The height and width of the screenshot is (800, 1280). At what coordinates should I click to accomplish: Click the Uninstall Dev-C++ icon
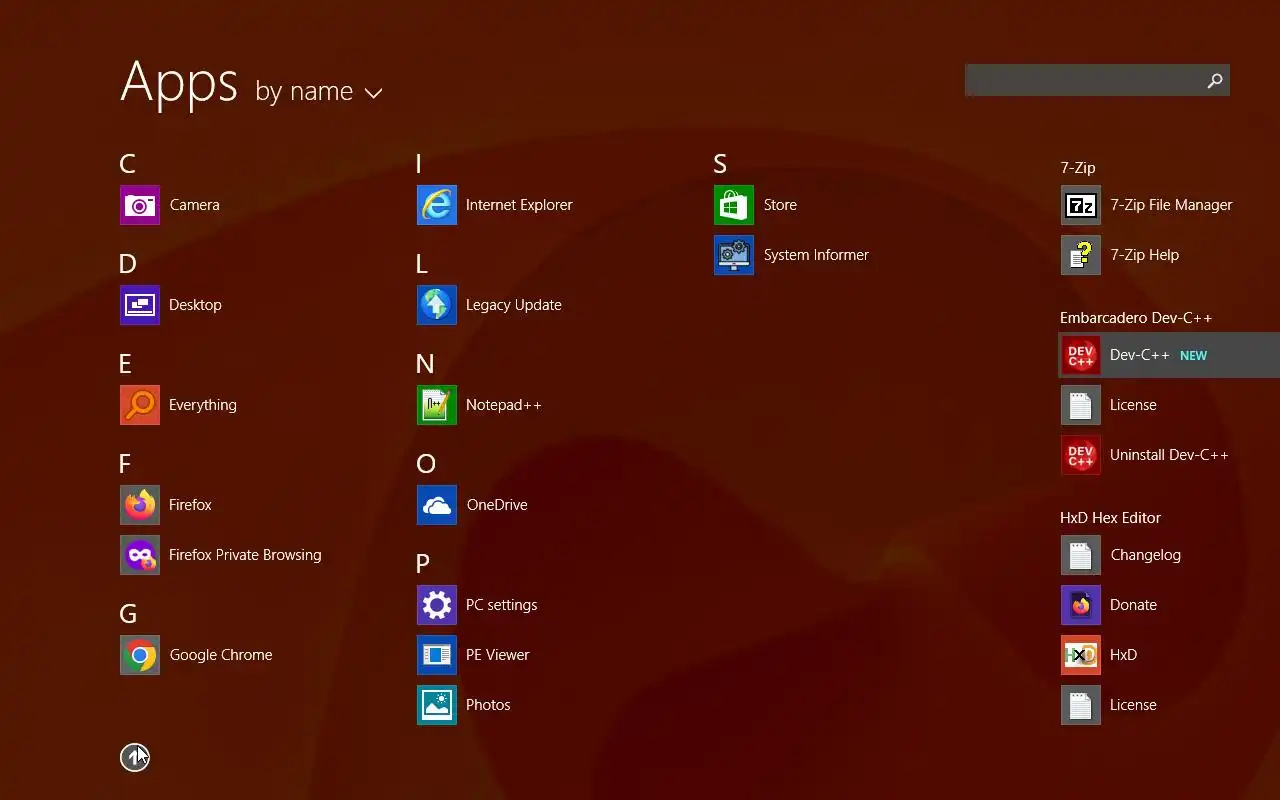[1081, 455]
